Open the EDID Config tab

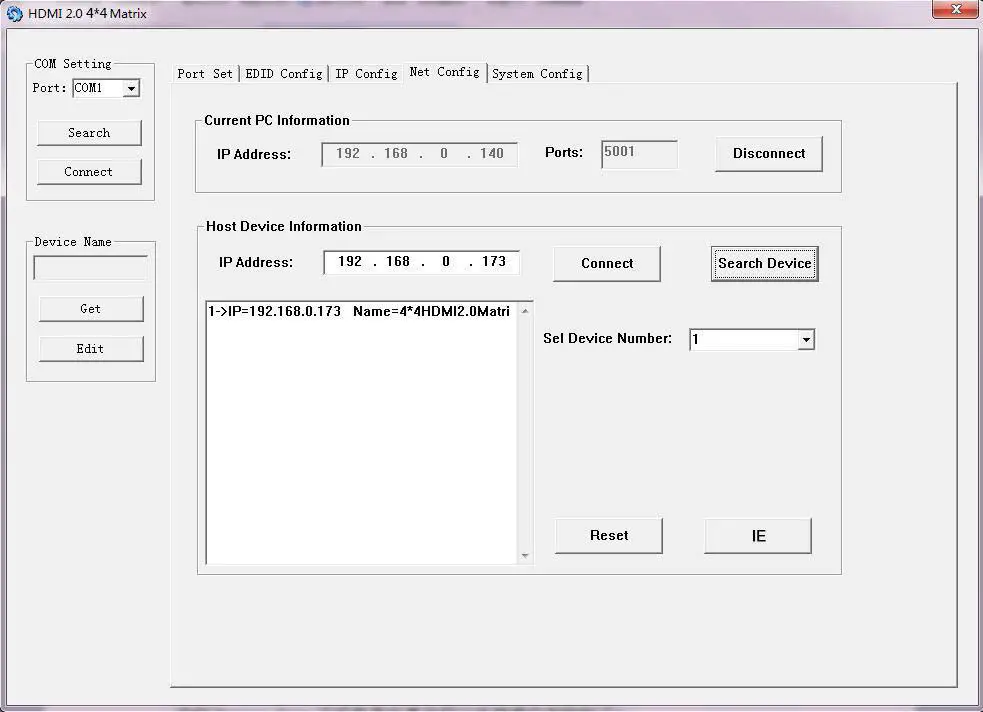283,72
